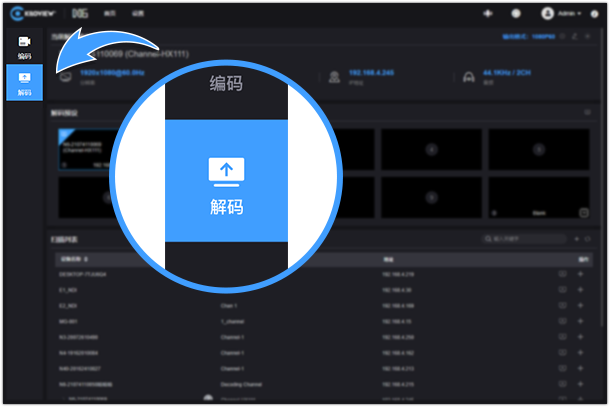Preview the DESKTOP source row
Image resolution: width=610 pixels, height=407 pixels.
(x=563, y=274)
